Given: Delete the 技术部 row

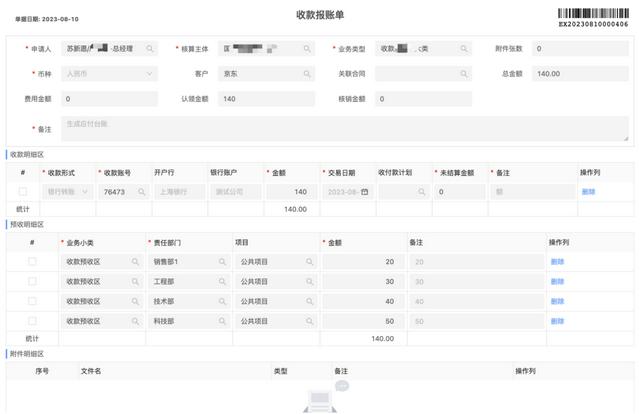Looking at the screenshot, I should coord(557,301).
